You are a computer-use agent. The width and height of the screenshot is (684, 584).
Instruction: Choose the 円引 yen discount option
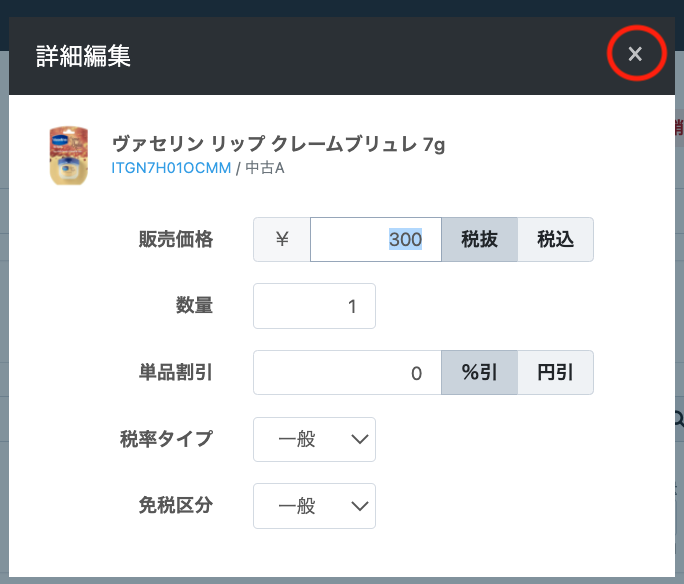[x=555, y=373]
